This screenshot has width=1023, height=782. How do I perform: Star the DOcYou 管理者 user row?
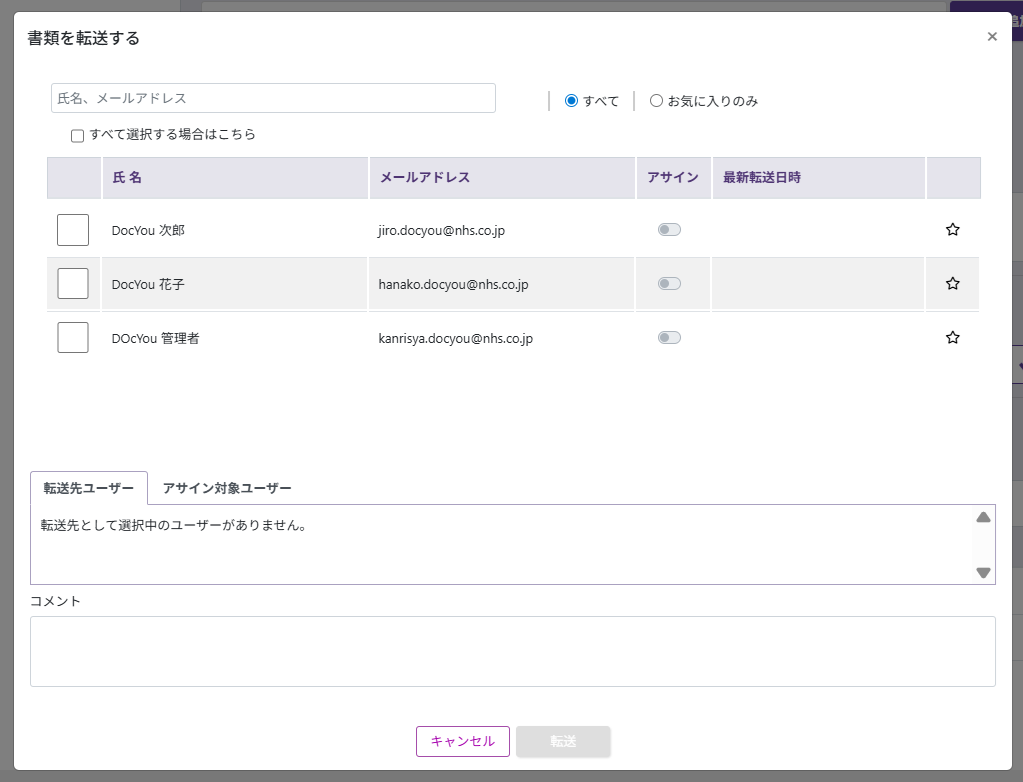click(952, 338)
